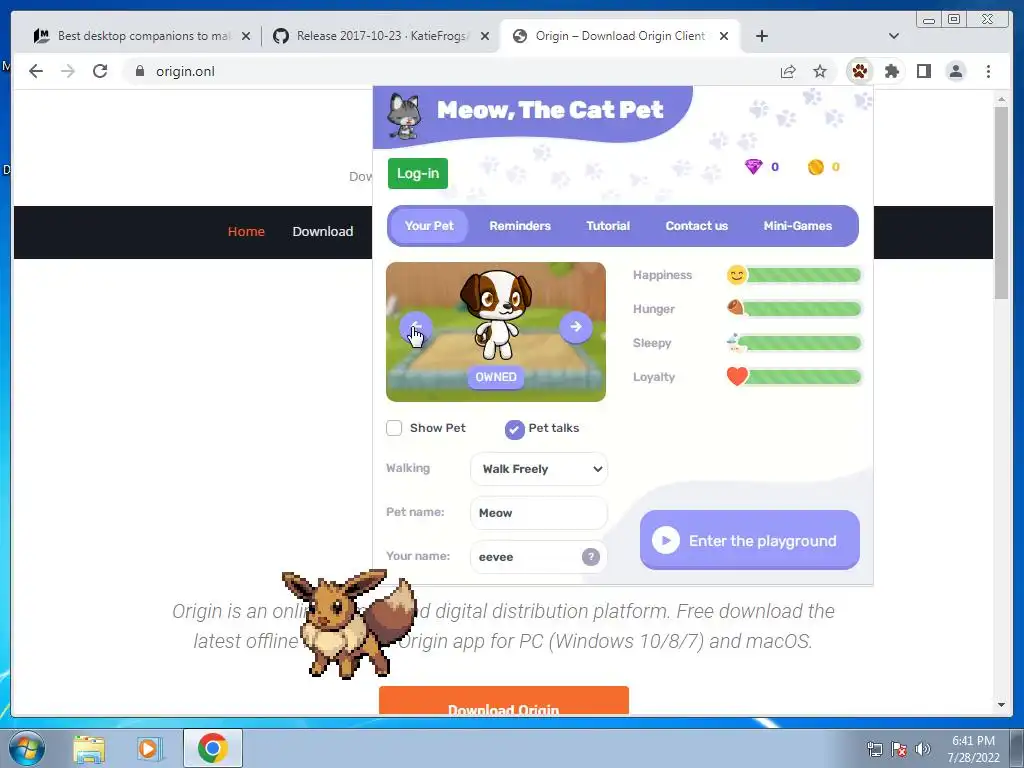Click the green Log-in button
The image size is (1024, 768).
pyautogui.click(x=418, y=173)
